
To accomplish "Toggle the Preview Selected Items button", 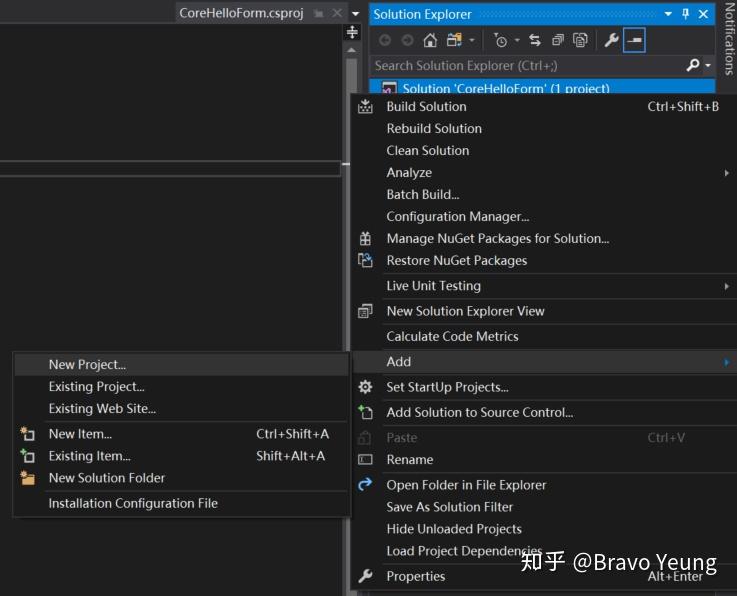I will 634,40.
